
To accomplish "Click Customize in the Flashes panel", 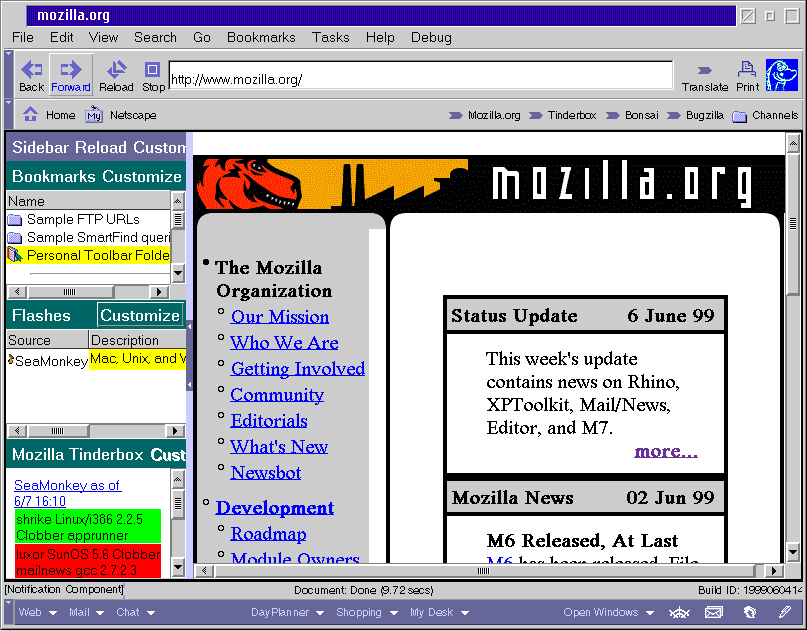I will pyautogui.click(x=140, y=315).
